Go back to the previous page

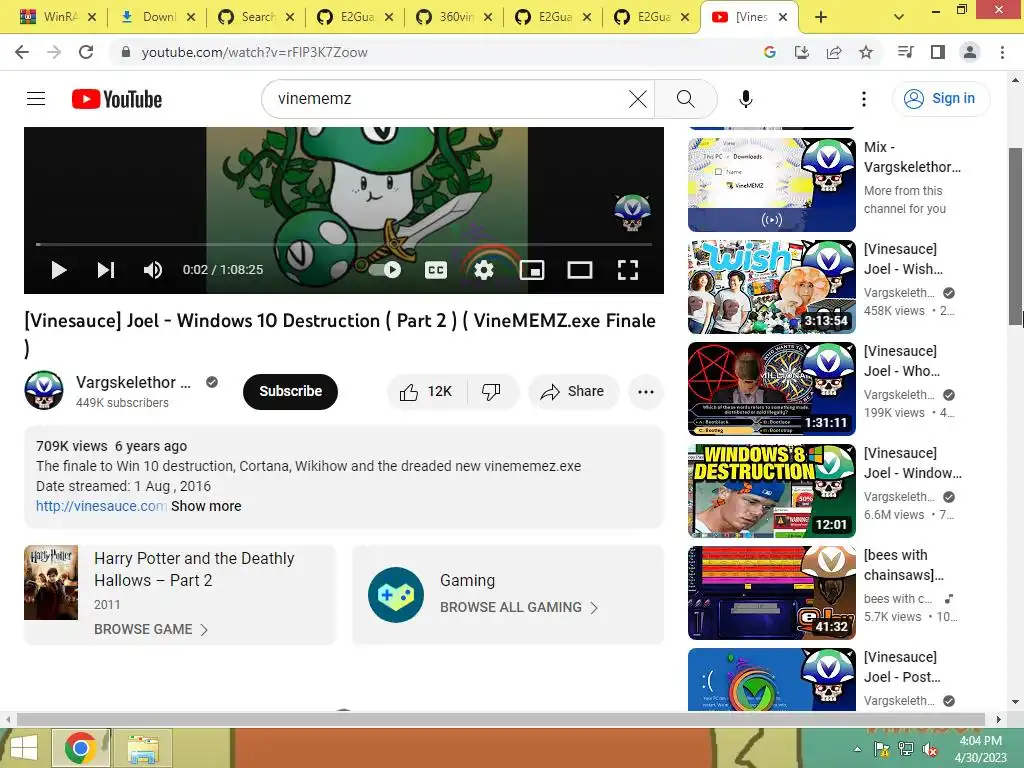[x=22, y=52]
